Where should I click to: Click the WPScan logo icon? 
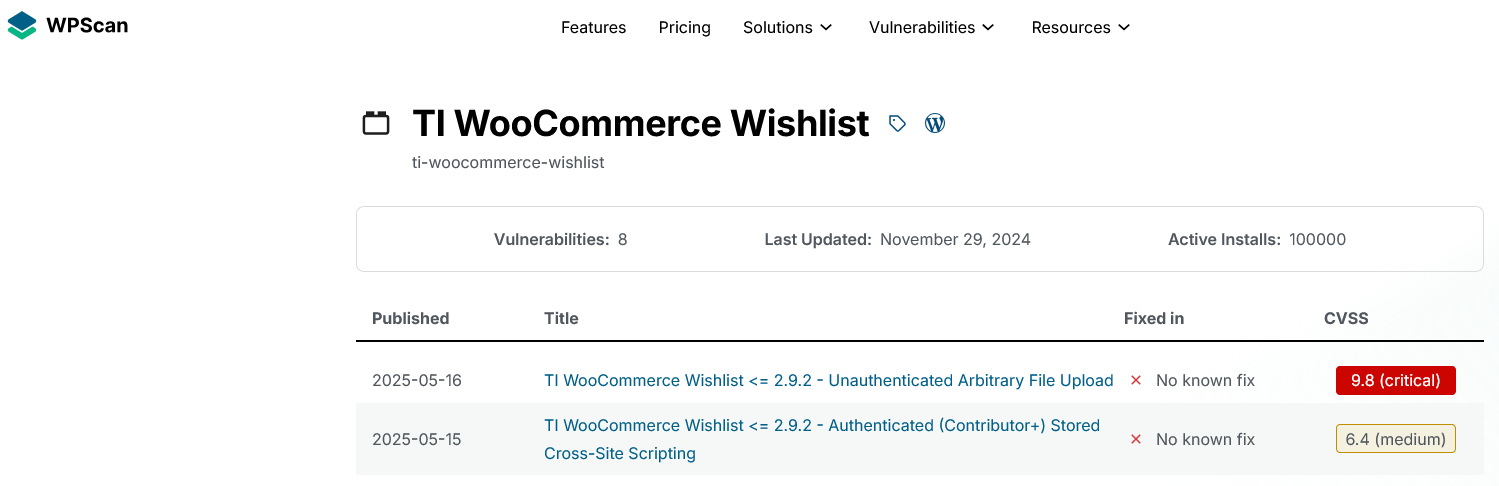click(x=21, y=25)
